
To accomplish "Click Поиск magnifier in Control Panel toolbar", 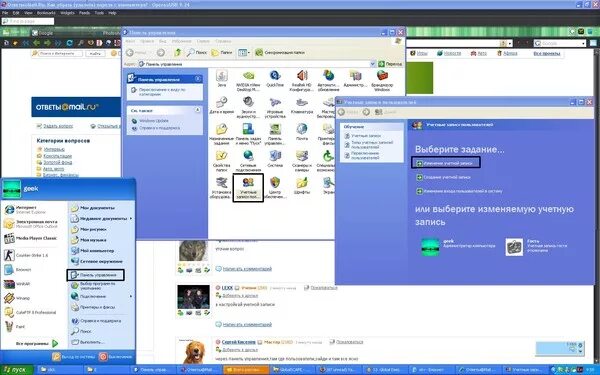I will click(197, 52).
